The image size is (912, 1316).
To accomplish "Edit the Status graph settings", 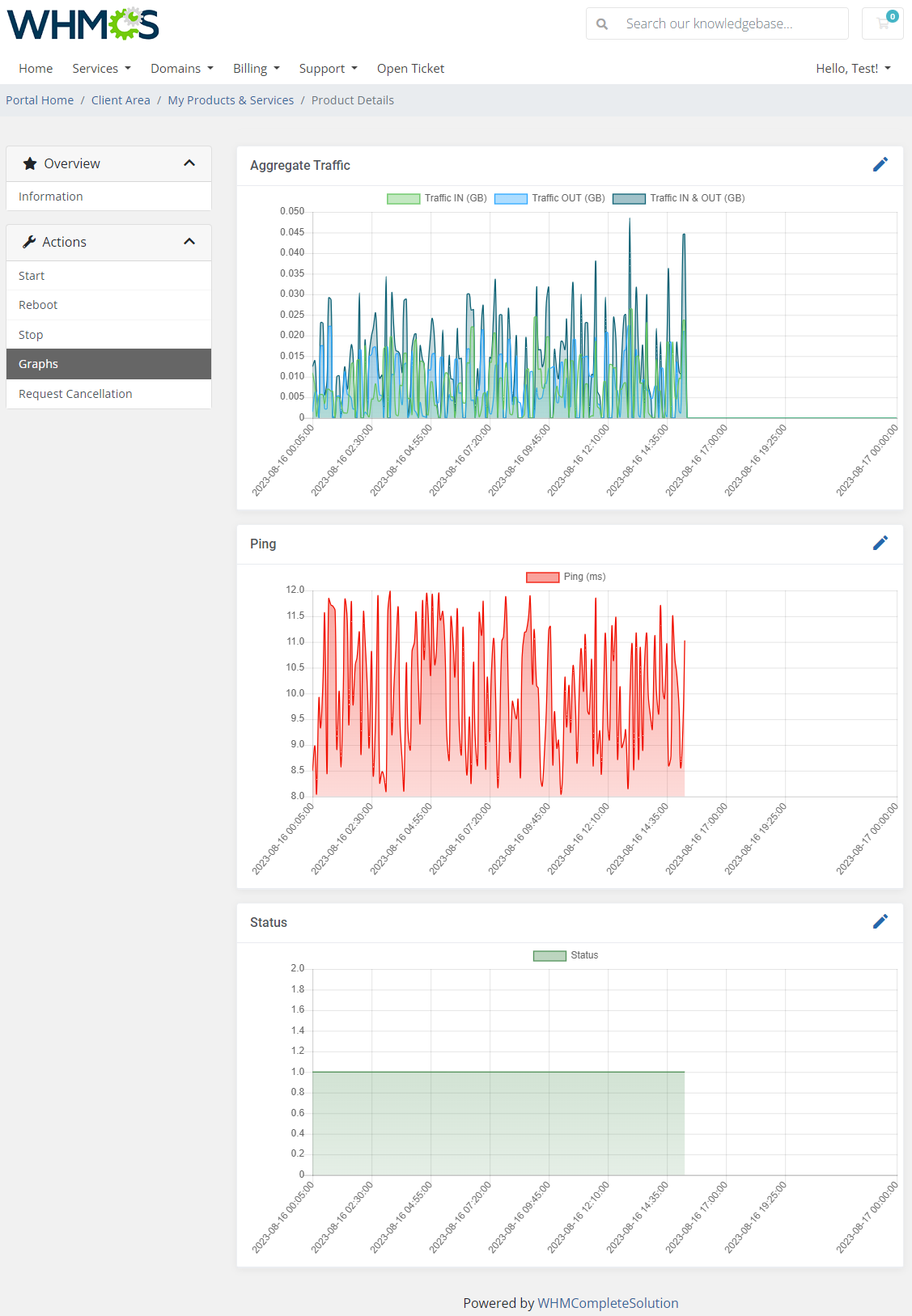I will (x=880, y=922).
